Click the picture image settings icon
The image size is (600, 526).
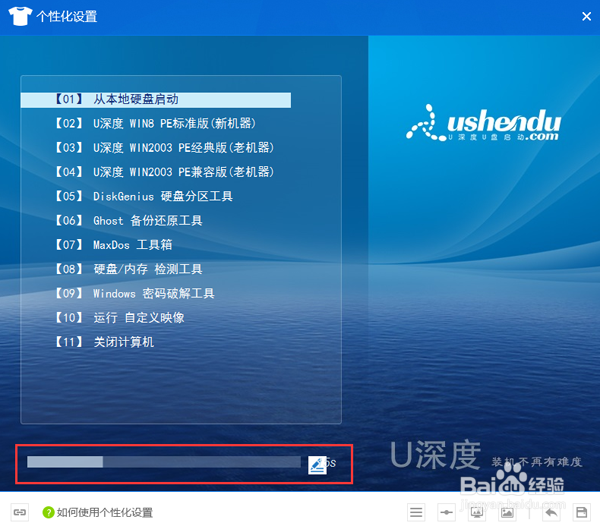(x=507, y=512)
